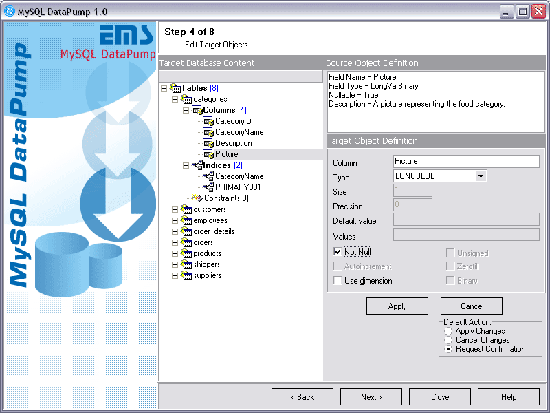The height and width of the screenshot is (413, 550).
Task: Toggle the Binary checkbox
Action: [450, 281]
